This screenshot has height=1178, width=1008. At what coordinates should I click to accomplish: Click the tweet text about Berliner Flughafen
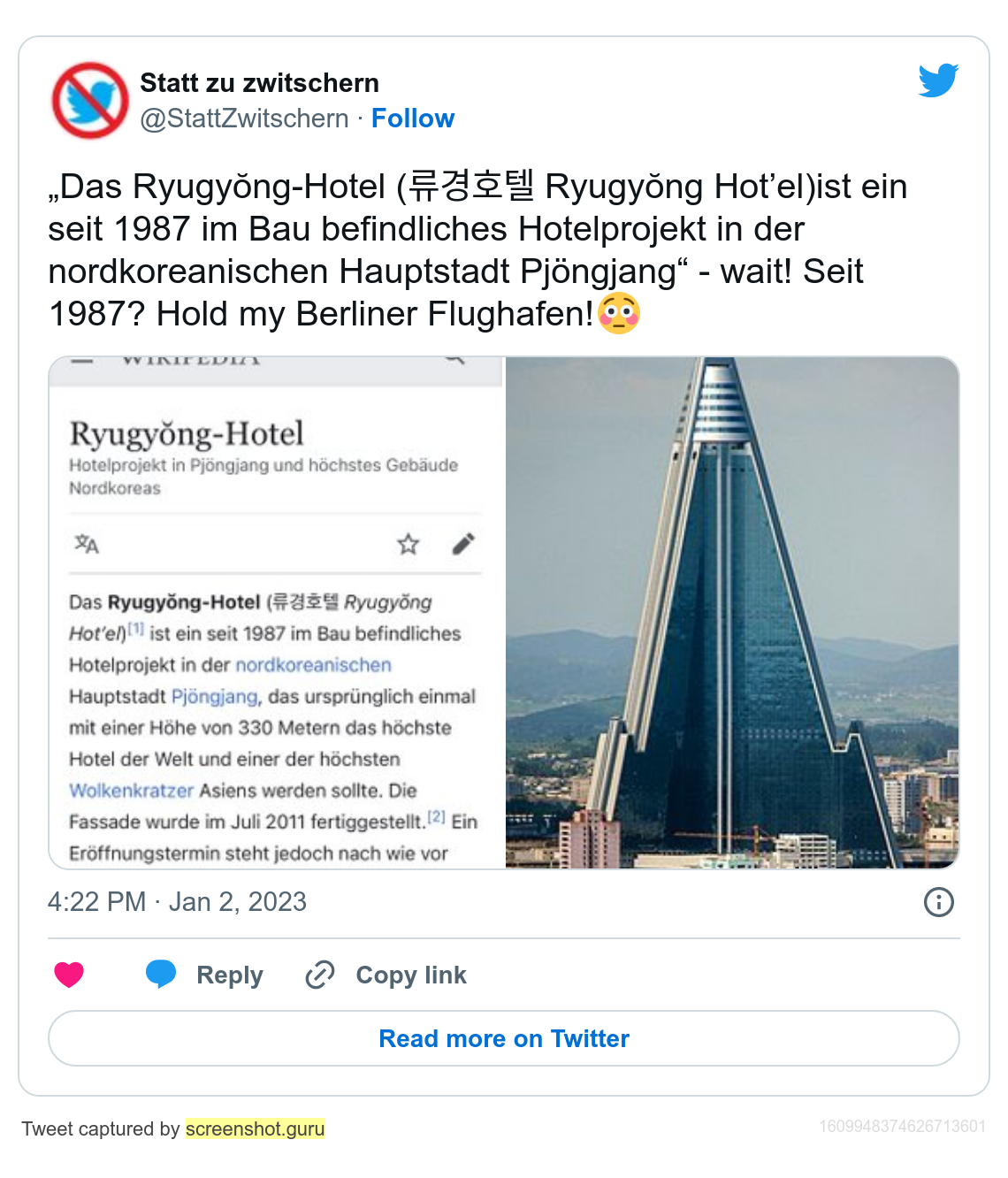pyautogui.click(x=477, y=250)
